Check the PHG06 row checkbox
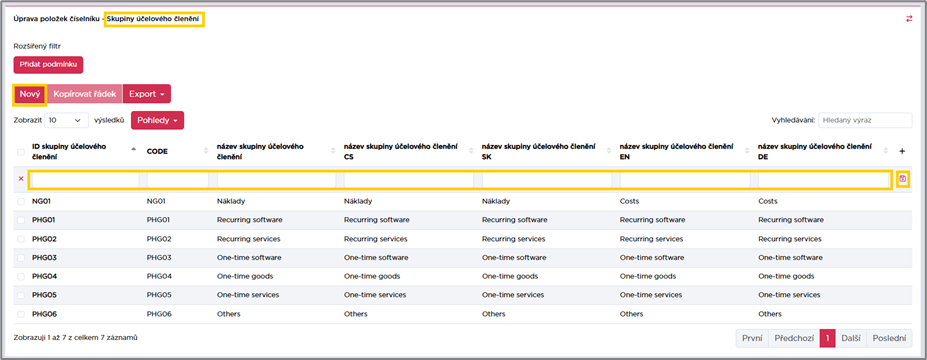Viewport: 927px width, 360px height. (21, 314)
